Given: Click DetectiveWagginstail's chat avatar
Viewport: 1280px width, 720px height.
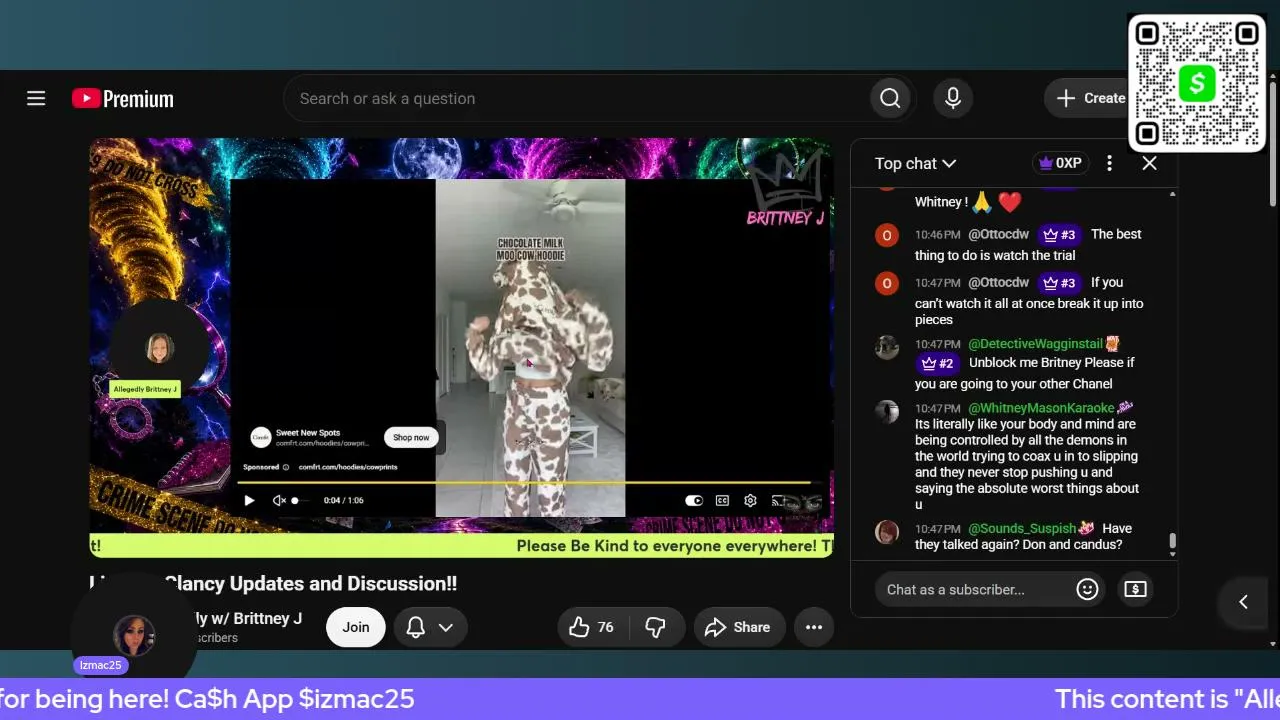Looking at the screenshot, I should (887, 346).
